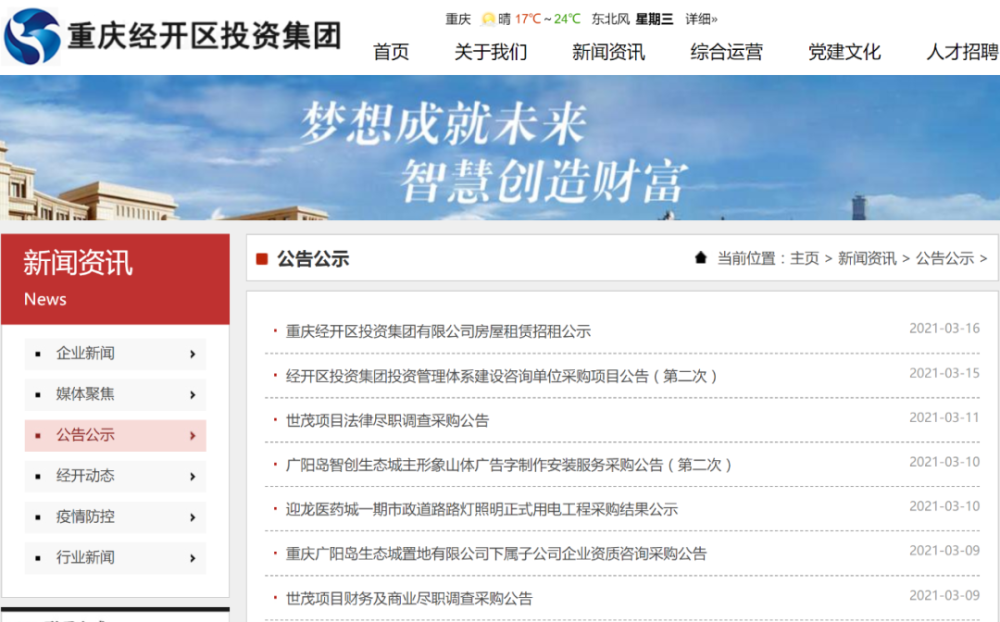Open the 首页 menu
Image resolution: width=1000 pixels, height=622 pixels.
point(391,52)
